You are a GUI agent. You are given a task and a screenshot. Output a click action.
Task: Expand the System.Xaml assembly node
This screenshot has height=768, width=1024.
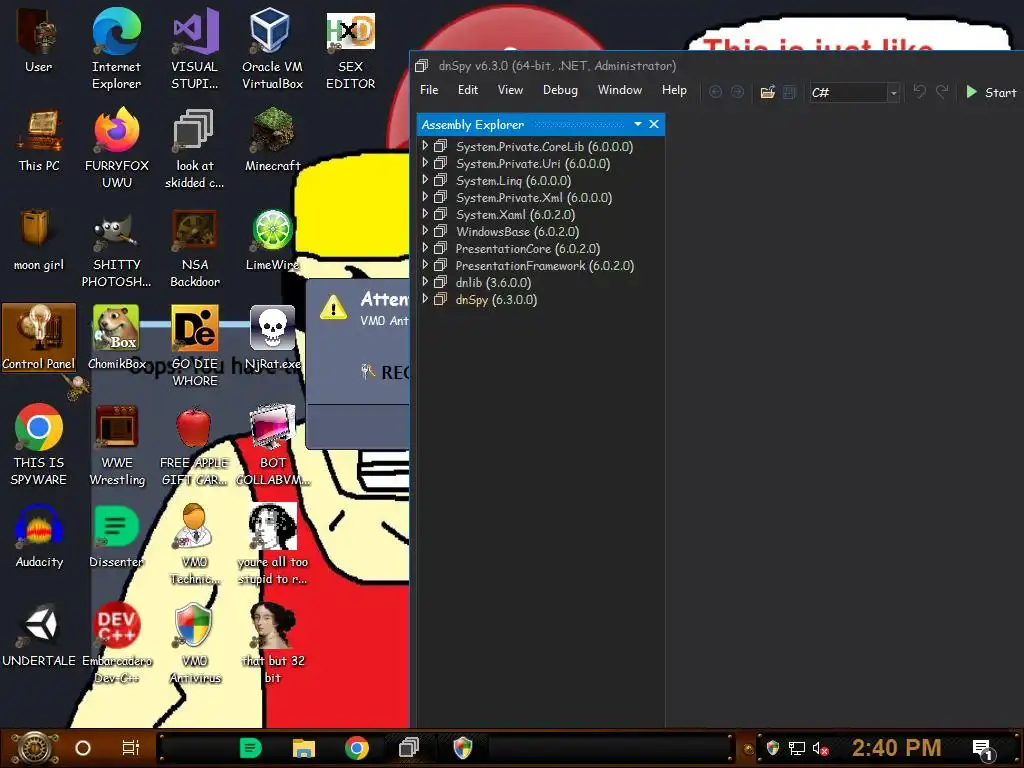425,214
